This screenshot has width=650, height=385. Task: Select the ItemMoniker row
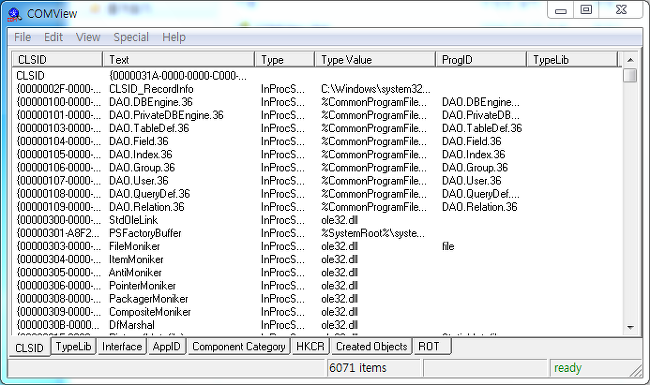317,259
